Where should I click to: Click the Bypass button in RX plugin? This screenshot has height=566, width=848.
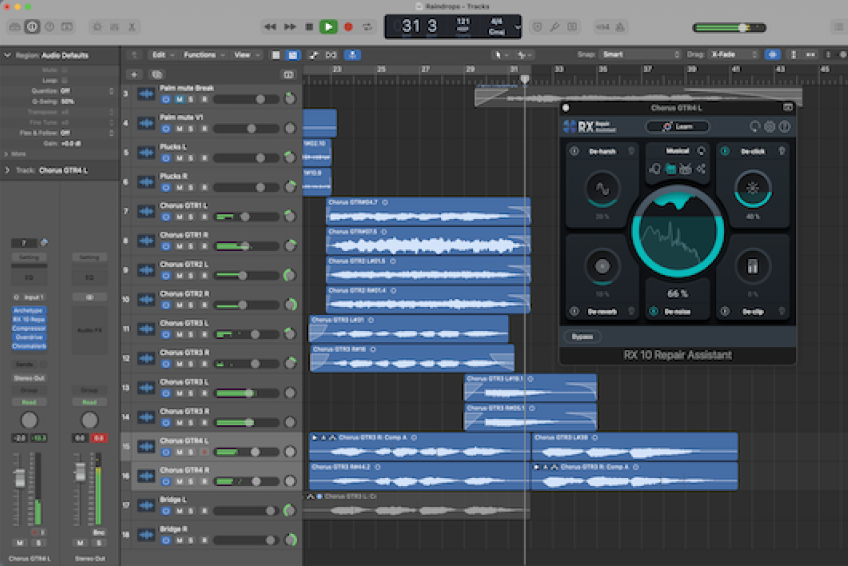582,336
